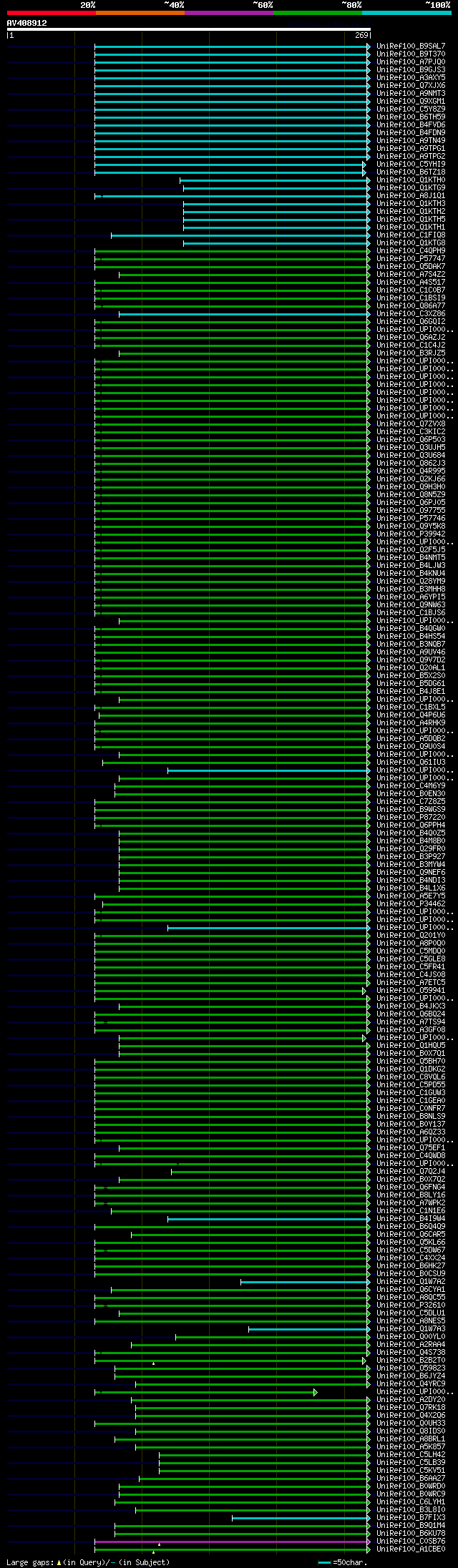Click the white query ruler bar under AV408912
Image resolution: width=458 pixels, height=1568 pixels.
coord(189,29)
